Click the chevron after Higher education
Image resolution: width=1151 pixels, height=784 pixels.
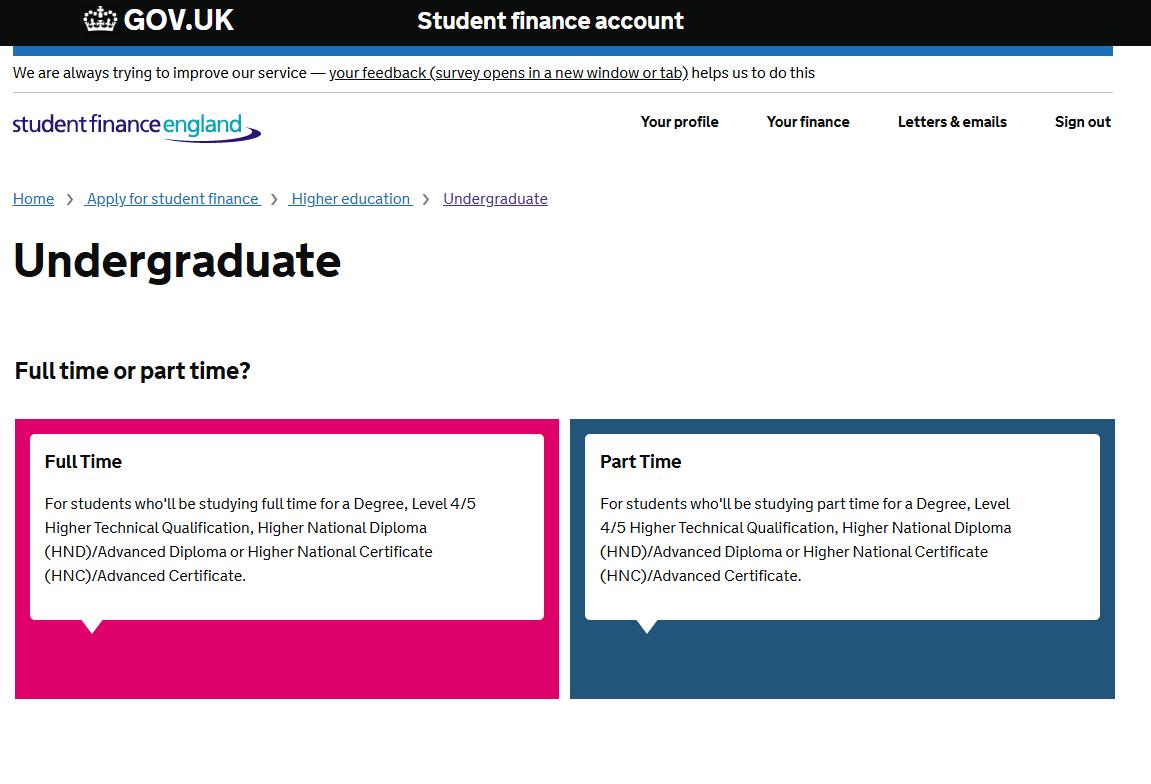tap(426, 200)
